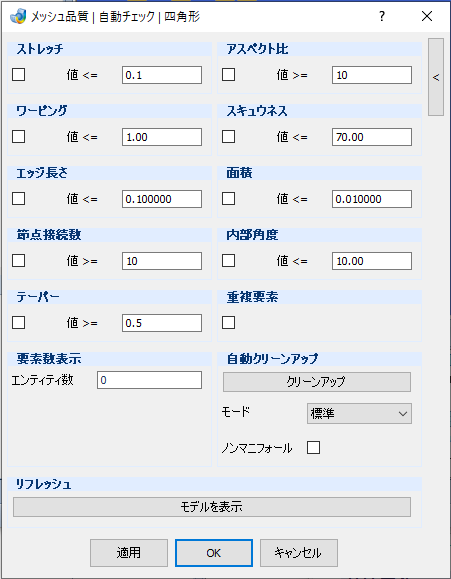
Task: Click the クリーンアップ button
Action: (317, 381)
